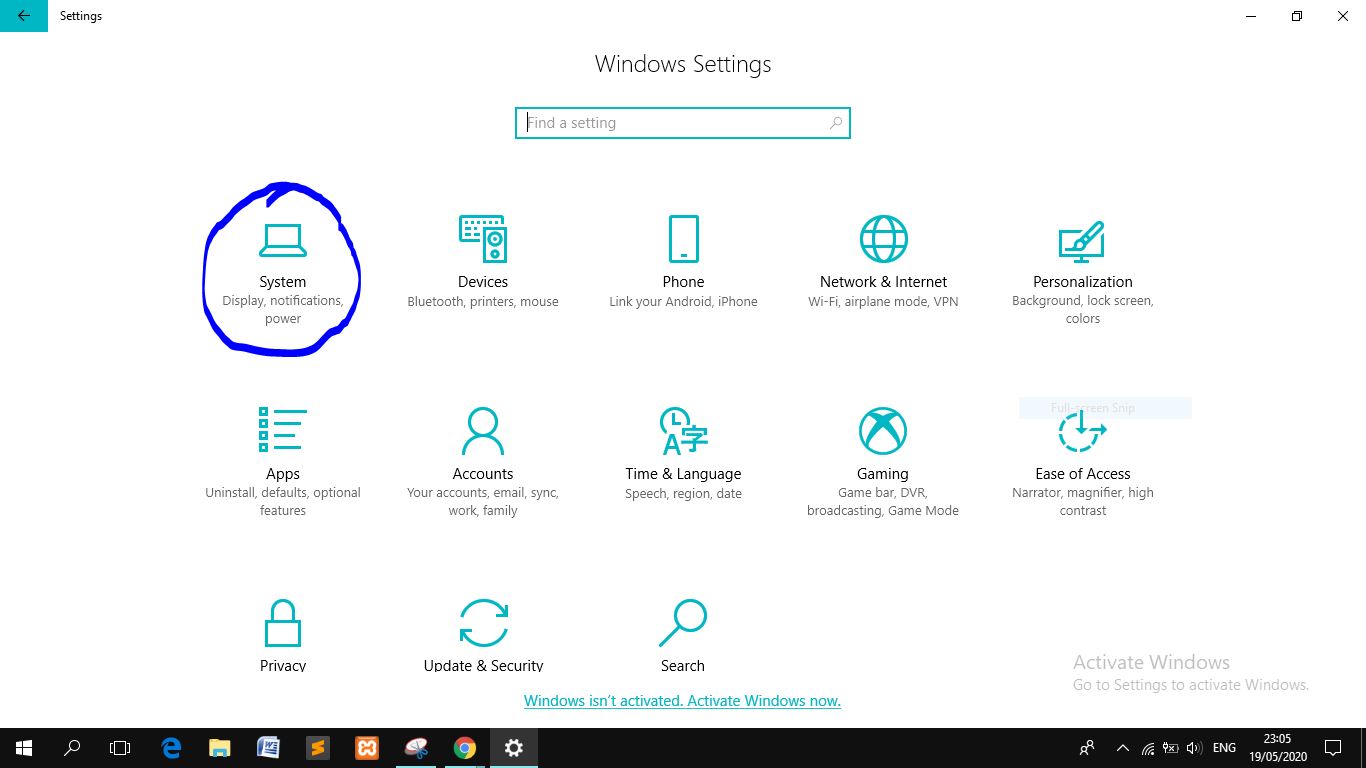Open the Windows Start menu

(24, 747)
